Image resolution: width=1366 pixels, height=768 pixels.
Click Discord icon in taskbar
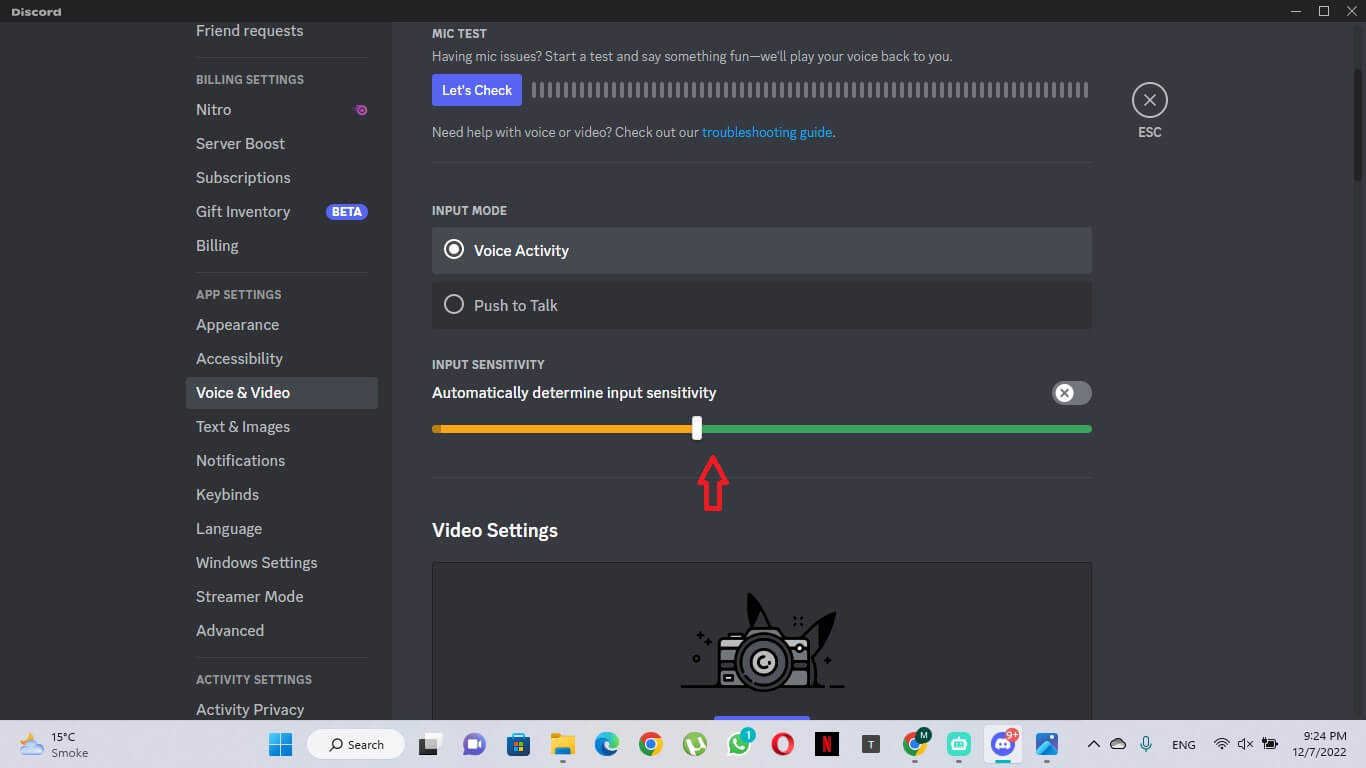tap(1003, 744)
